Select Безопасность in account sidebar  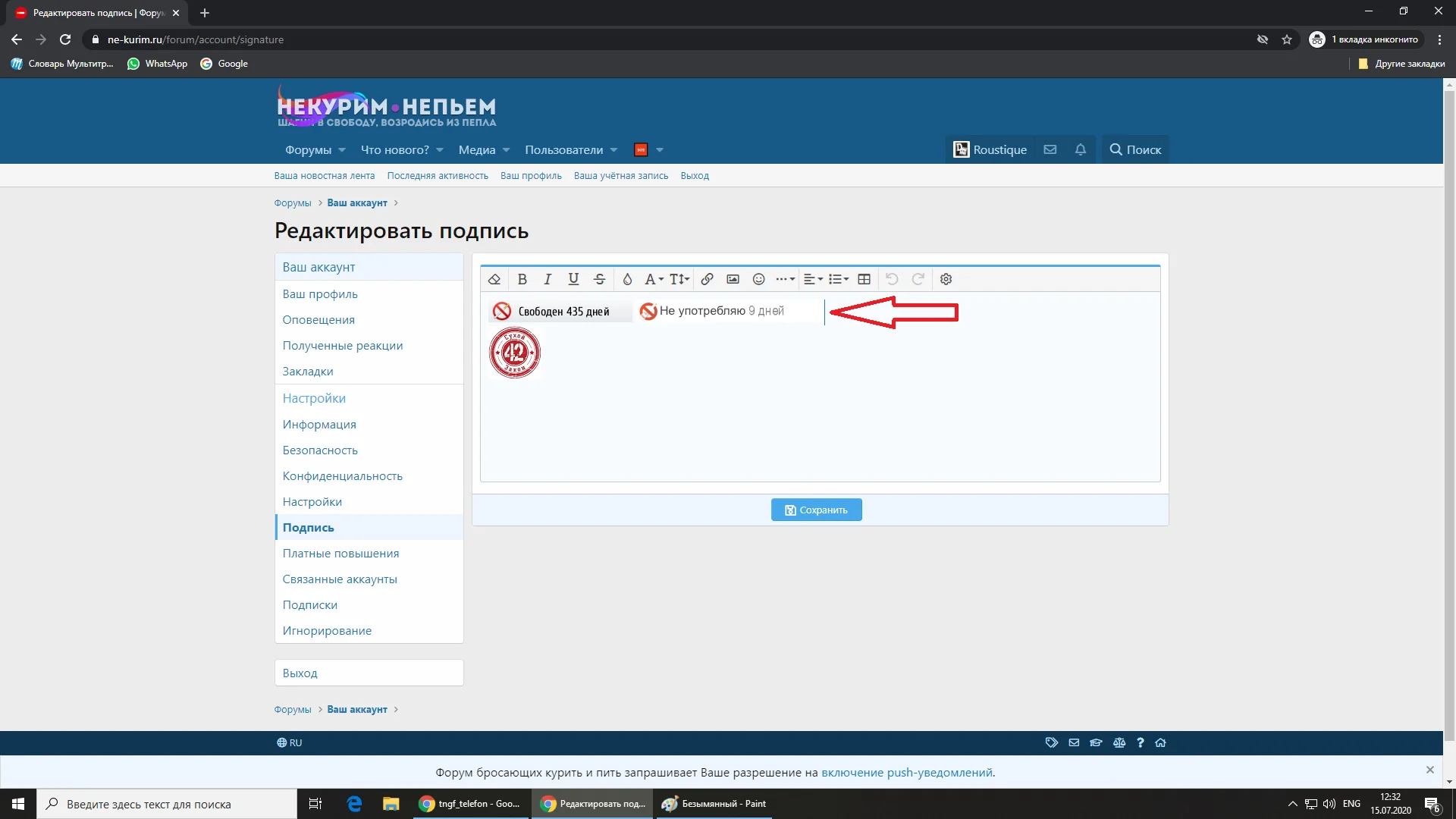click(320, 450)
